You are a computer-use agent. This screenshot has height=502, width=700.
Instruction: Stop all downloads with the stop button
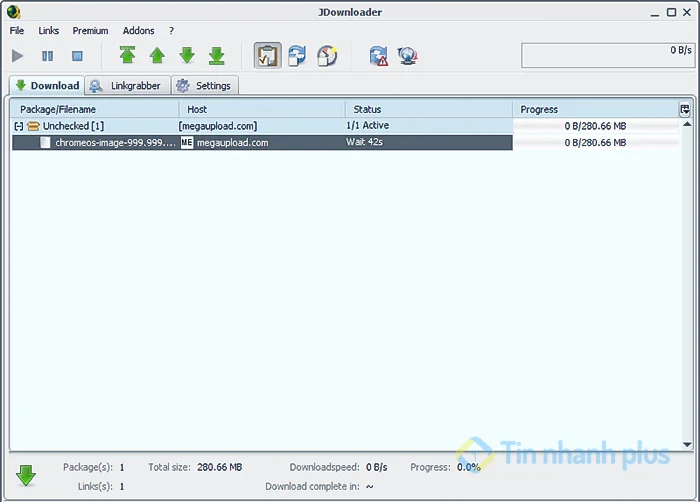(77, 56)
